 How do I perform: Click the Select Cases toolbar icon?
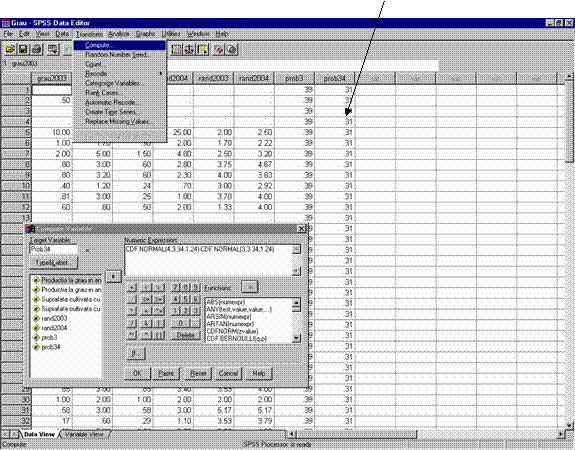point(202,50)
